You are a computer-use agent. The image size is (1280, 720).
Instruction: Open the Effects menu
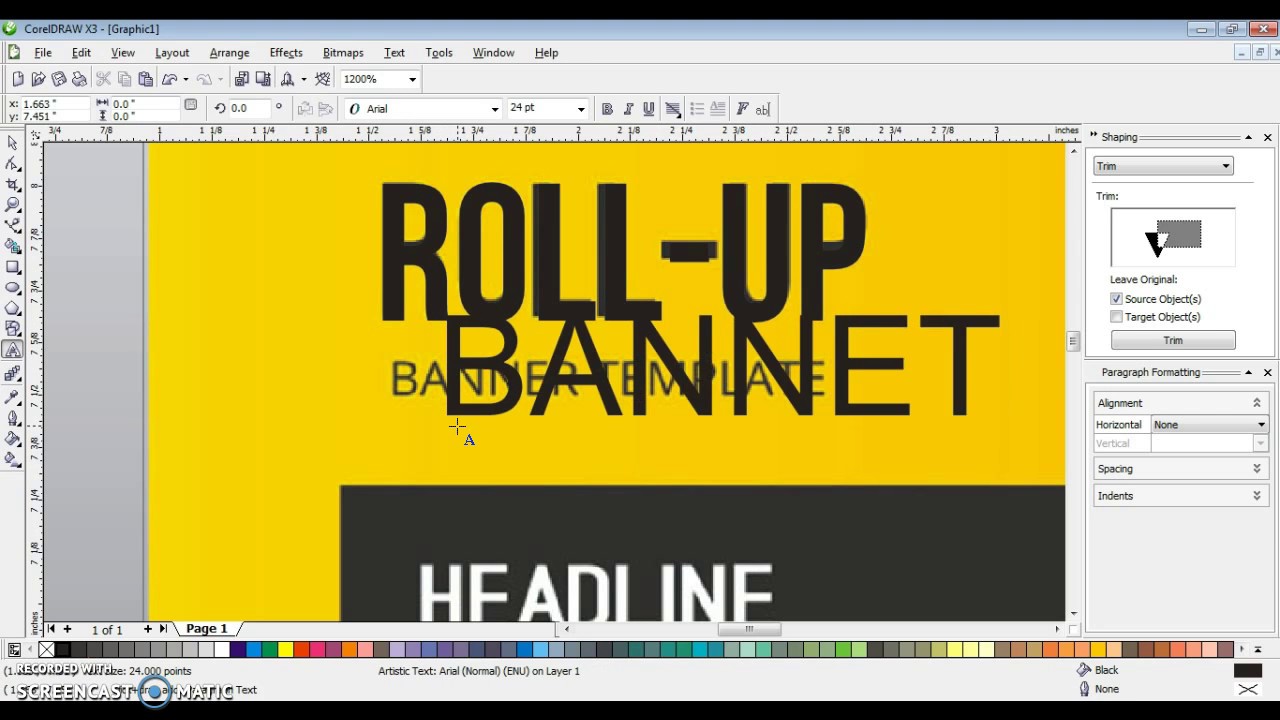(x=286, y=53)
